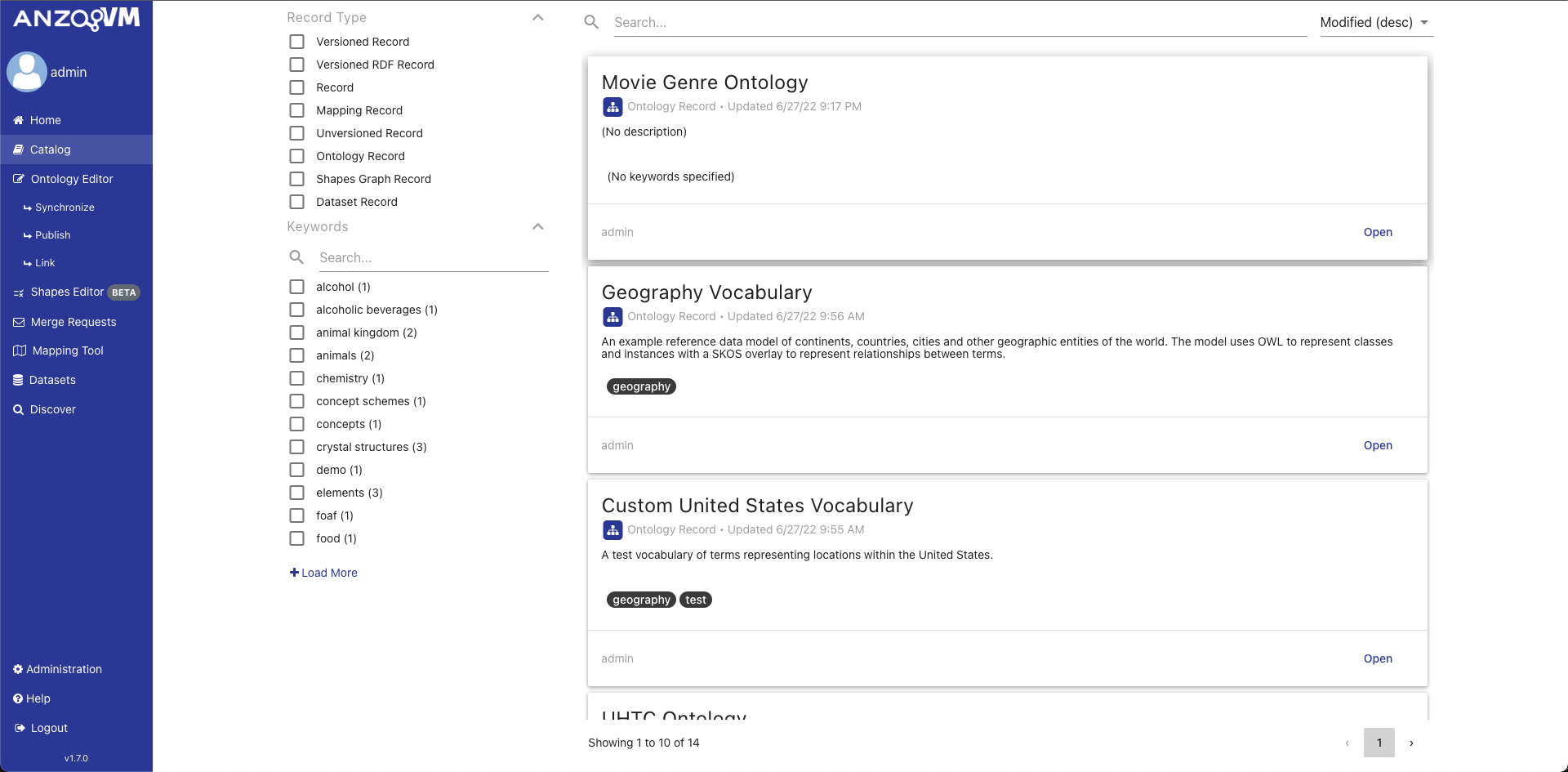
Task: Tick the crystal structures keyword checkbox
Action: [297, 447]
